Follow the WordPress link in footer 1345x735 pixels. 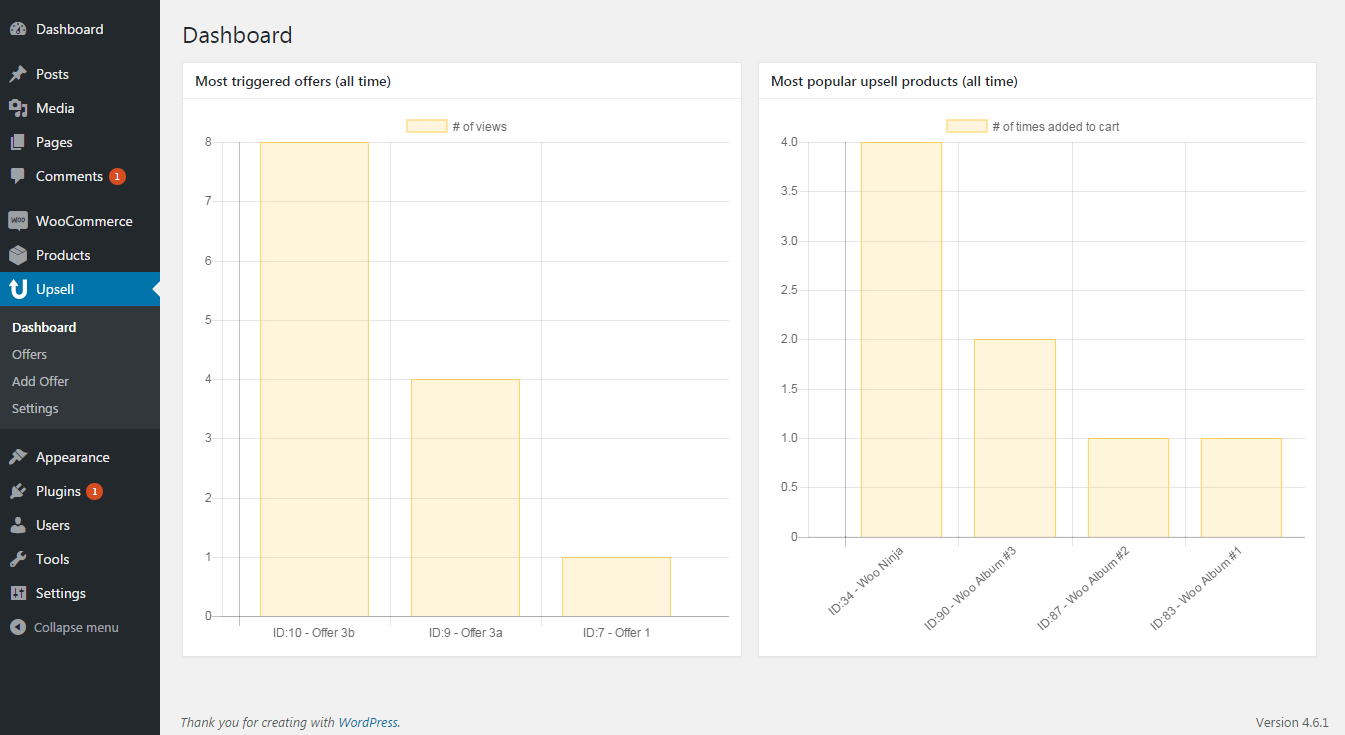[x=368, y=722]
